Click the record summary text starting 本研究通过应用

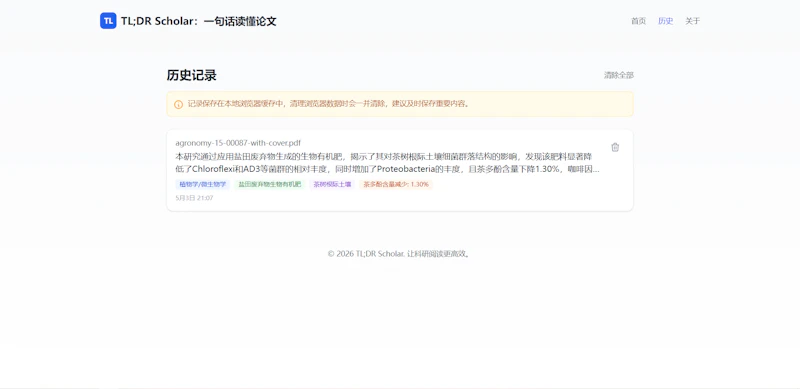[387, 163]
